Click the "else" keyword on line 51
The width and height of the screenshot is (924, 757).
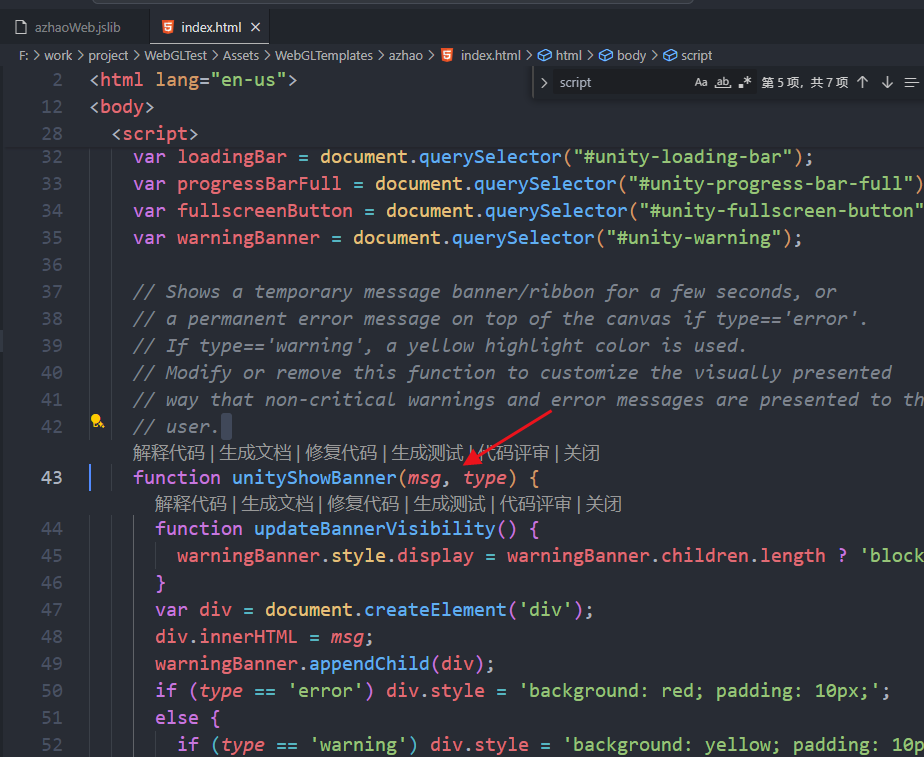177,718
